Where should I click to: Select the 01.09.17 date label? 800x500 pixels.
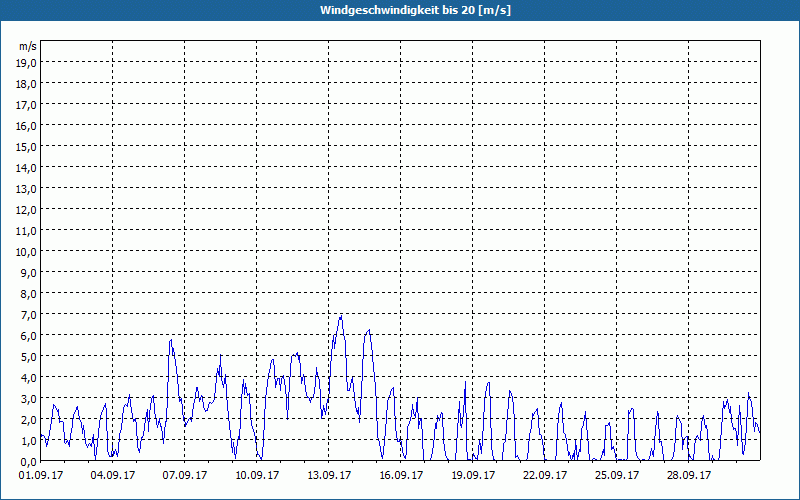pos(41,476)
